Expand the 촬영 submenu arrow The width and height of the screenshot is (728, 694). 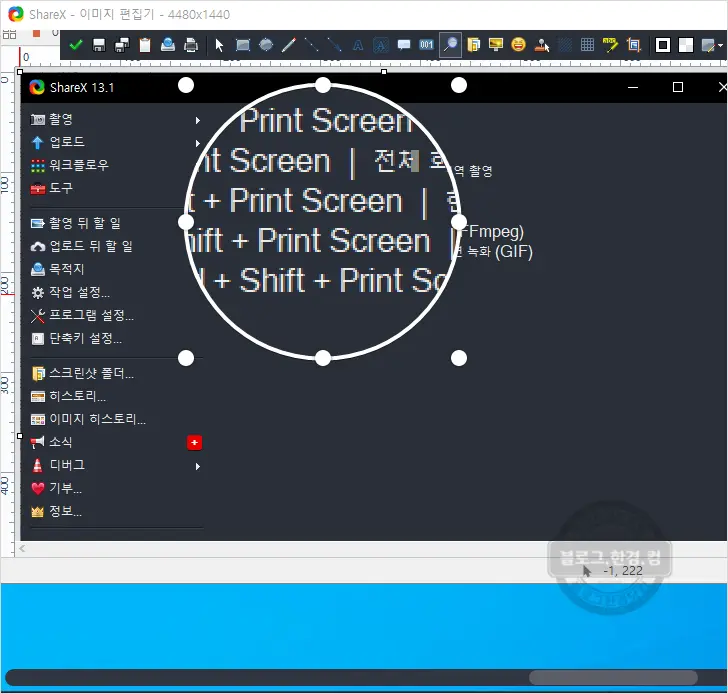click(x=197, y=120)
